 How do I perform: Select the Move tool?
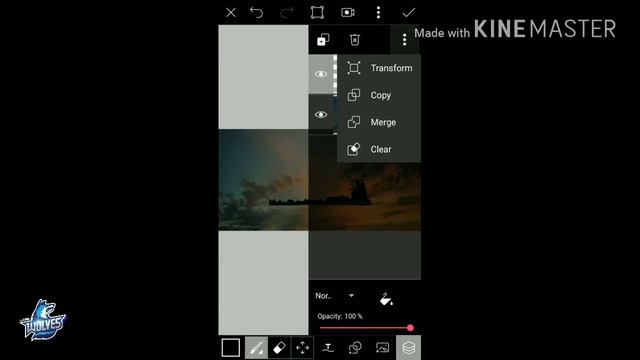[x=302, y=348]
